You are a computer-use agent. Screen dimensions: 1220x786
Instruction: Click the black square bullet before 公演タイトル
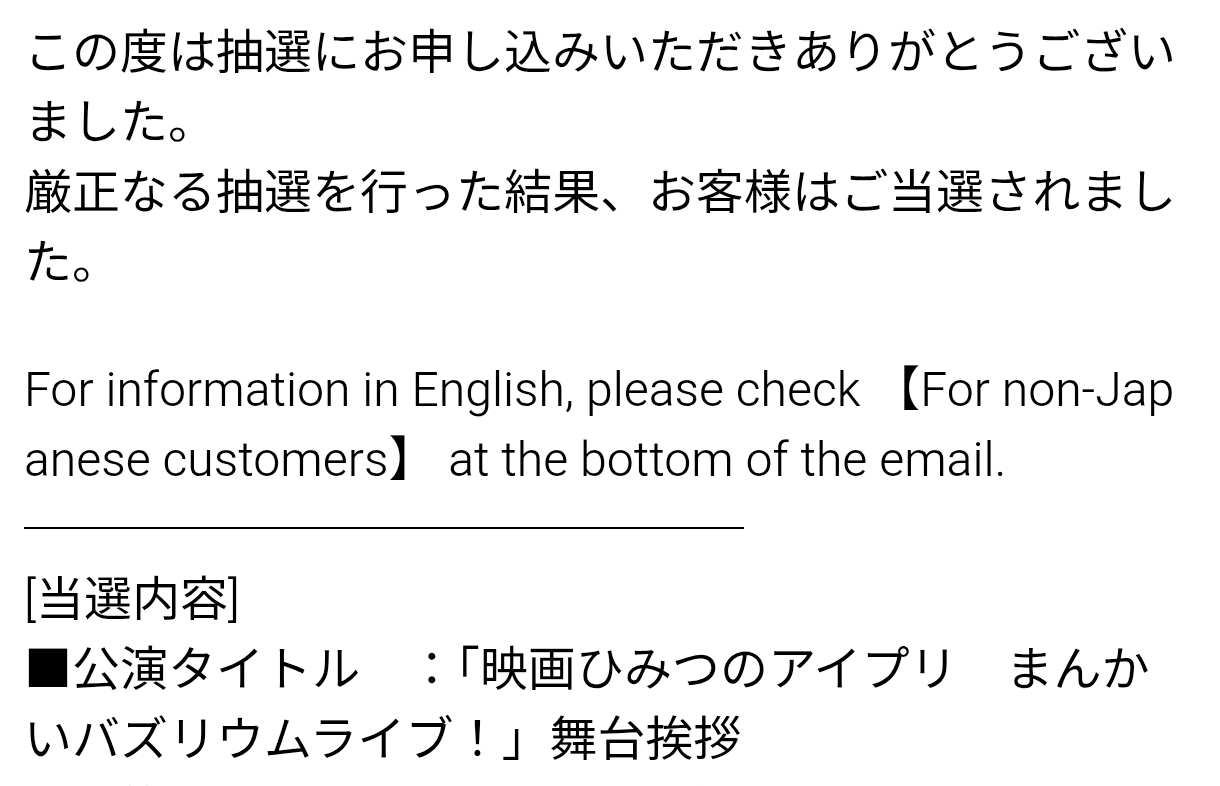tap(47, 670)
